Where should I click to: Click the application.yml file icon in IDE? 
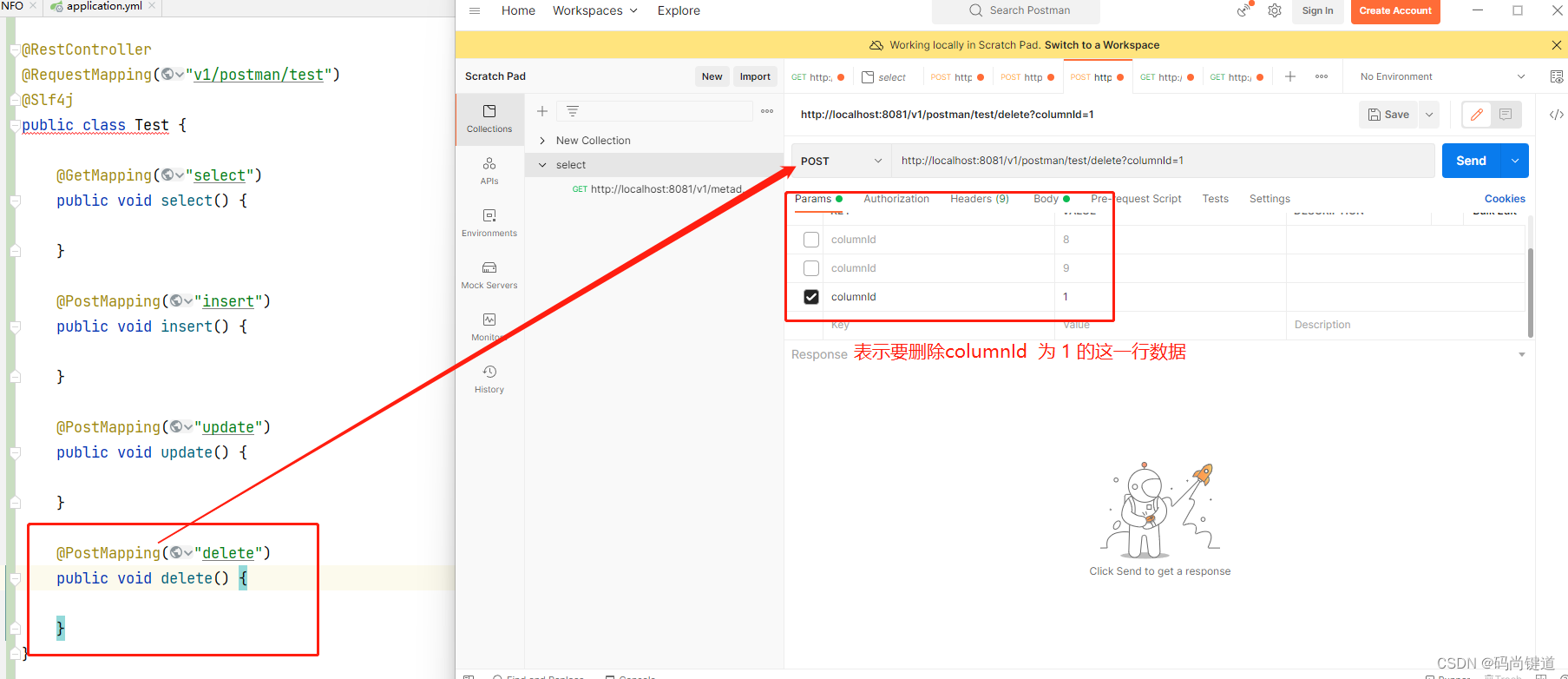pyautogui.click(x=56, y=6)
